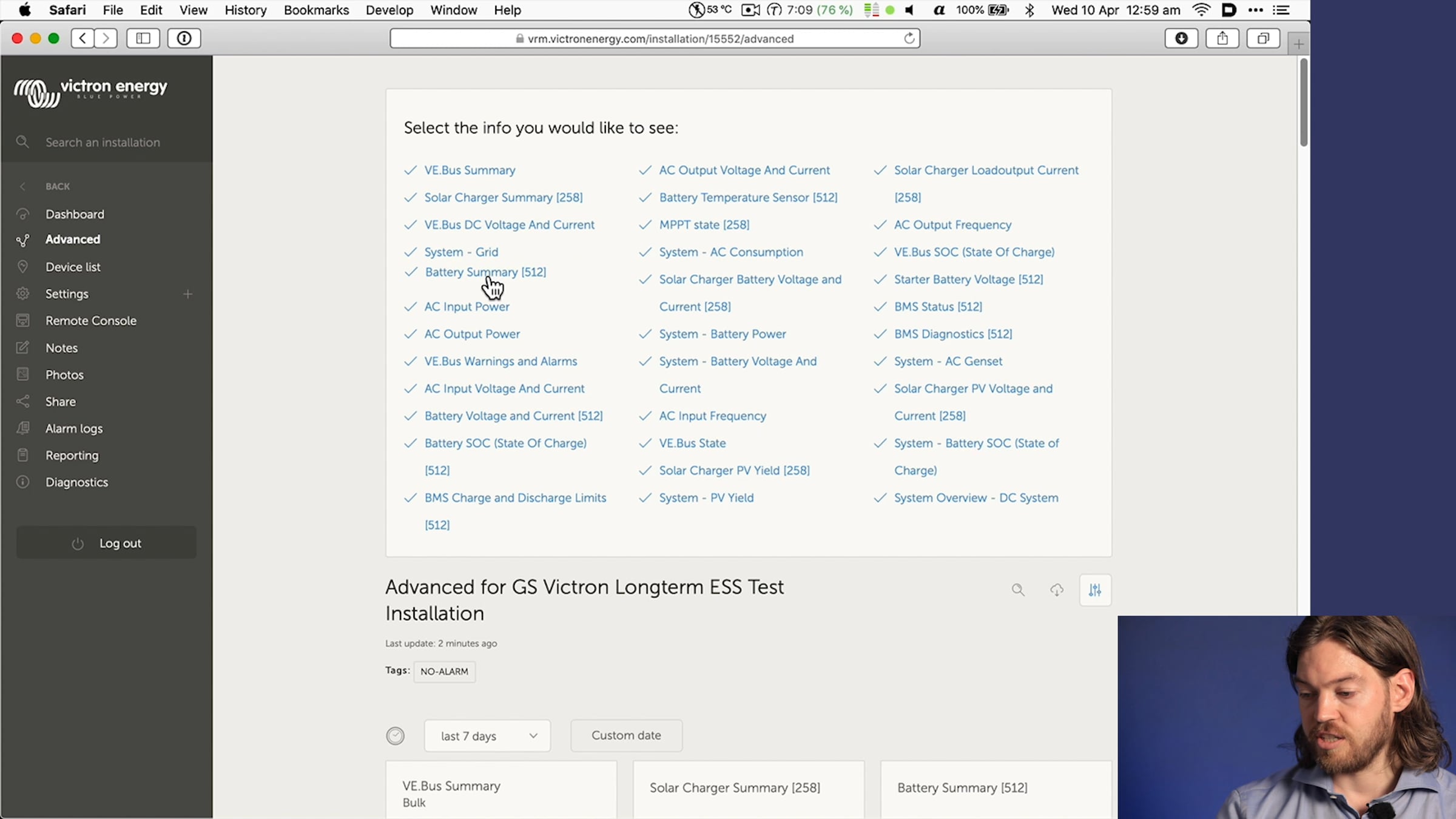Screen dimensions: 1456x819
Task: Open the Window menu
Action: [x=454, y=10]
